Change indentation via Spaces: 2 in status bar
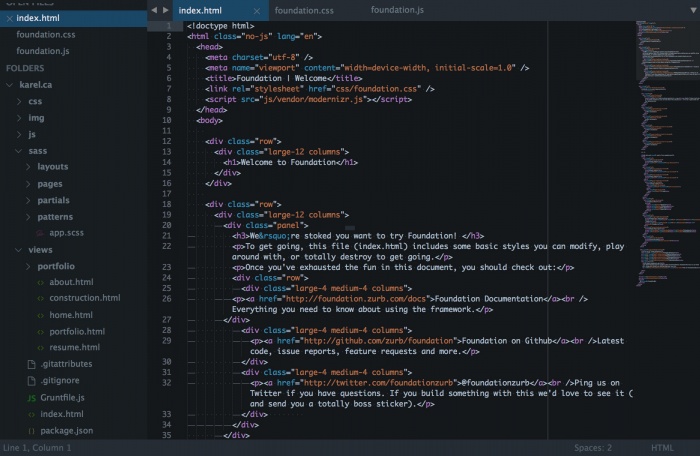The height and width of the screenshot is (456, 700). (x=593, y=448)
